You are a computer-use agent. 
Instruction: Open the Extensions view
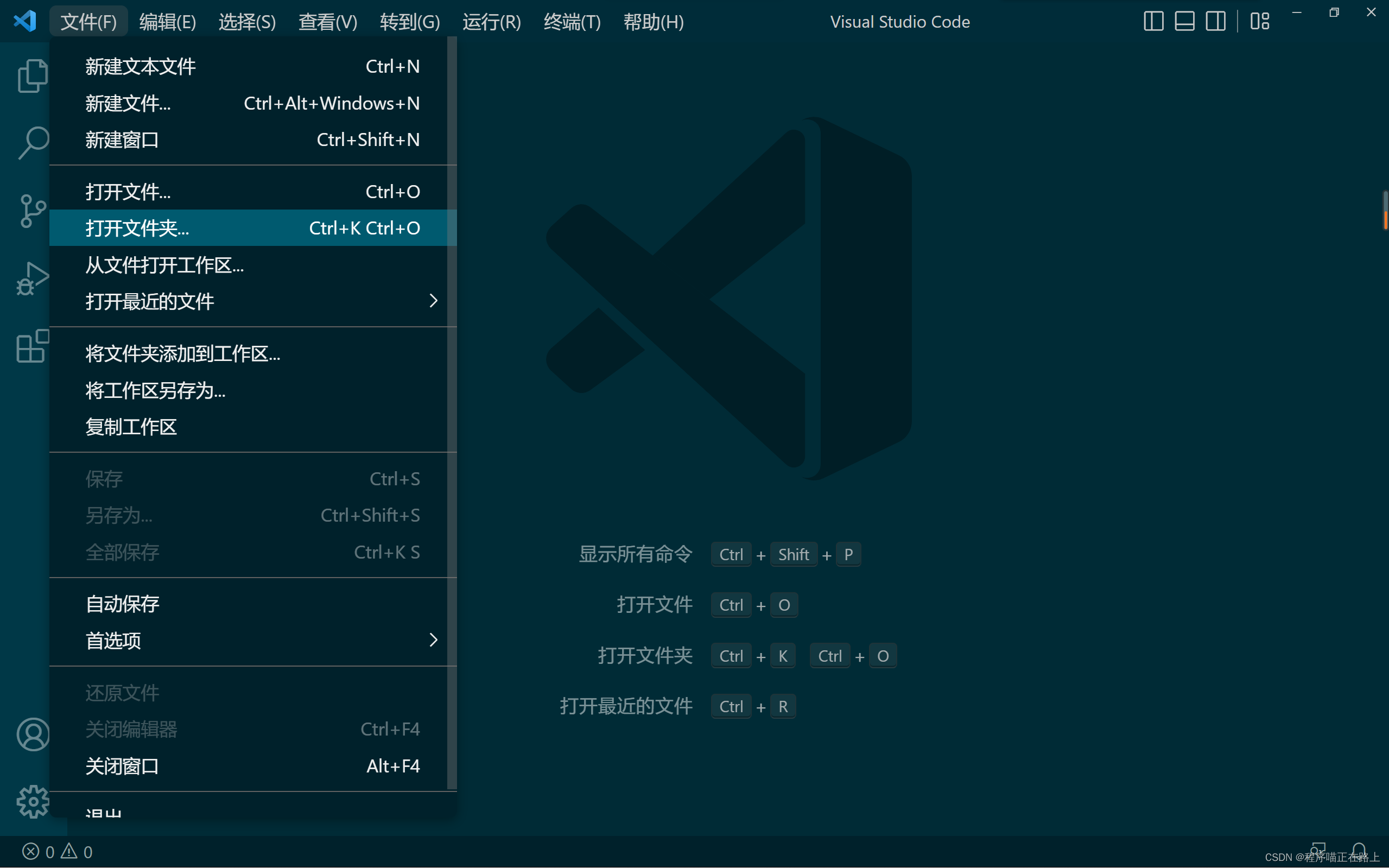point(33,346)
